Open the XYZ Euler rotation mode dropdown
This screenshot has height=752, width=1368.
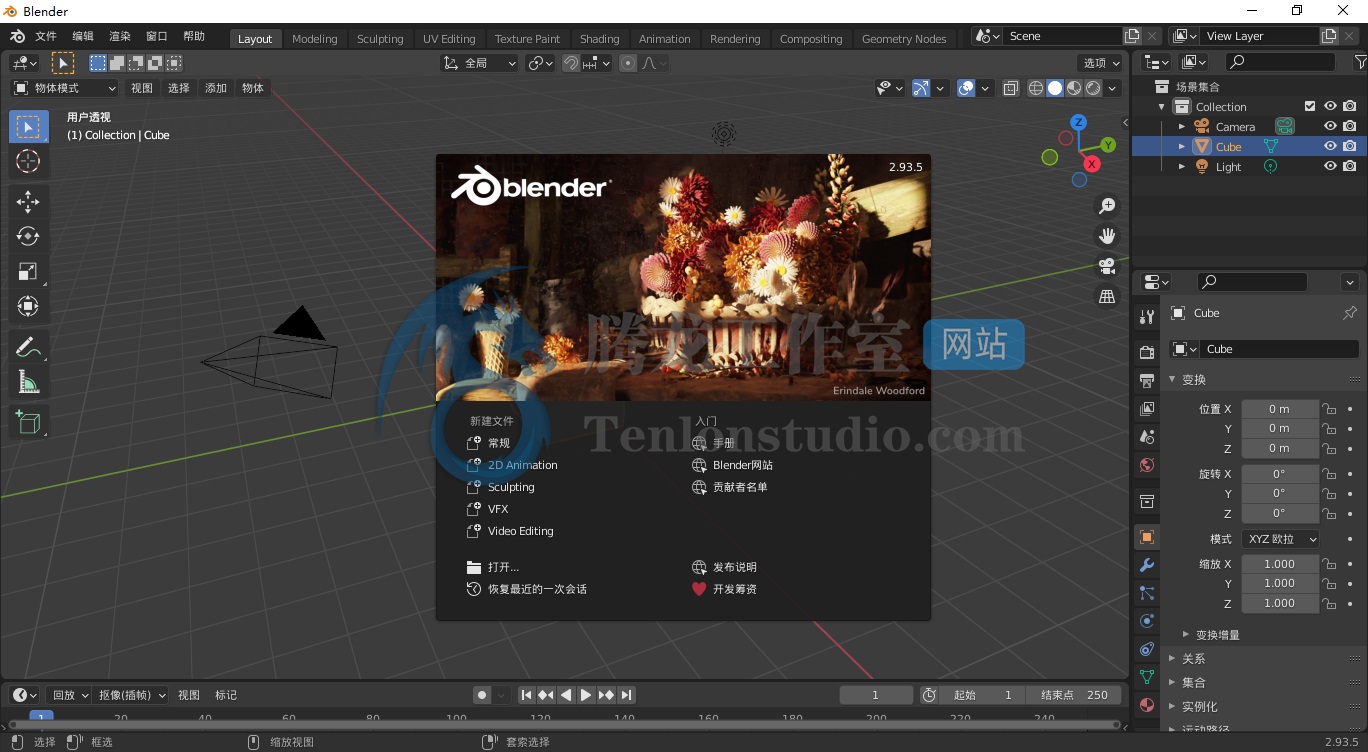coord(1280,539)
